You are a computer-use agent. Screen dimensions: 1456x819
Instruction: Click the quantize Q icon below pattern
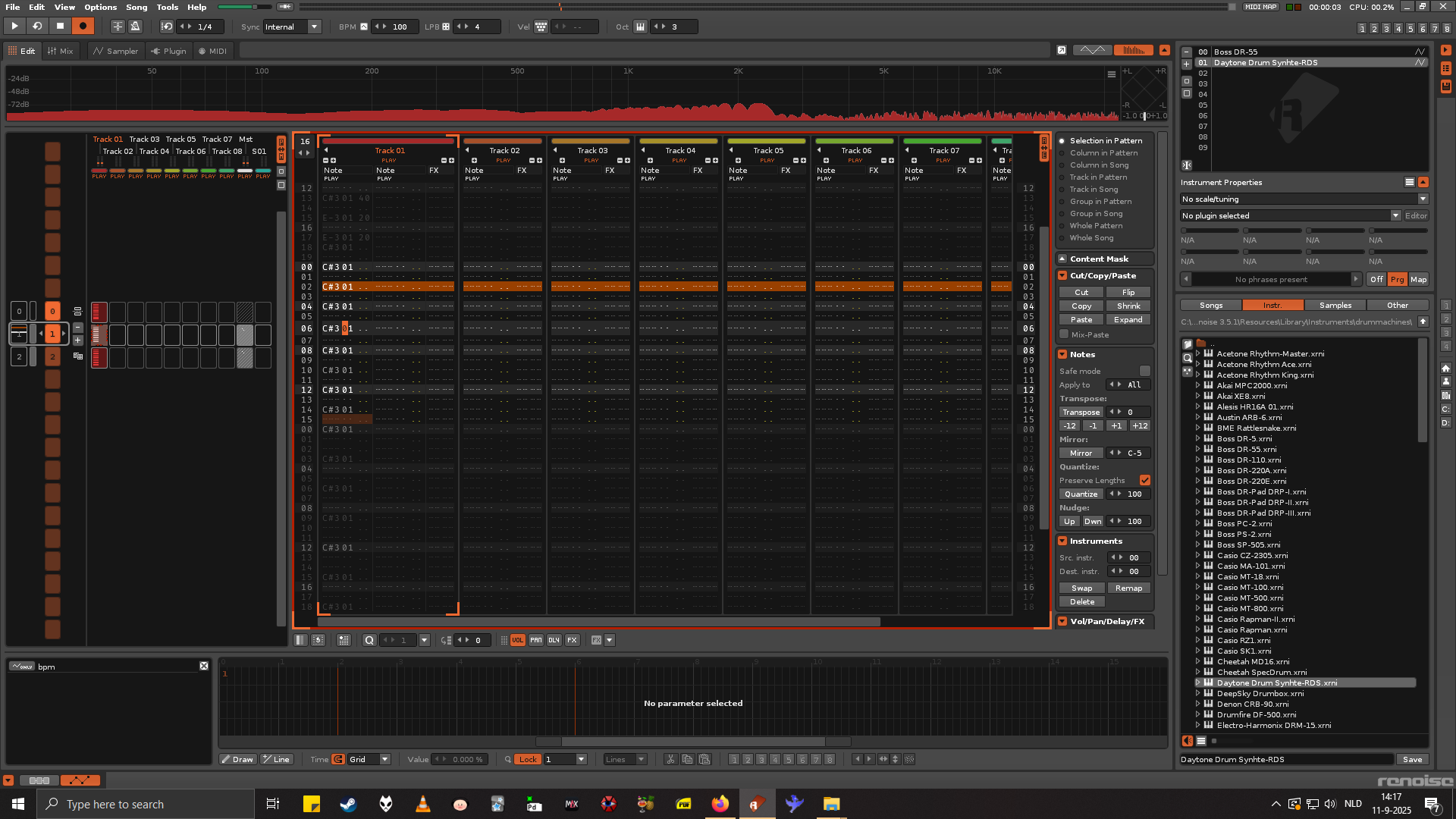click(x=369, y=641)
